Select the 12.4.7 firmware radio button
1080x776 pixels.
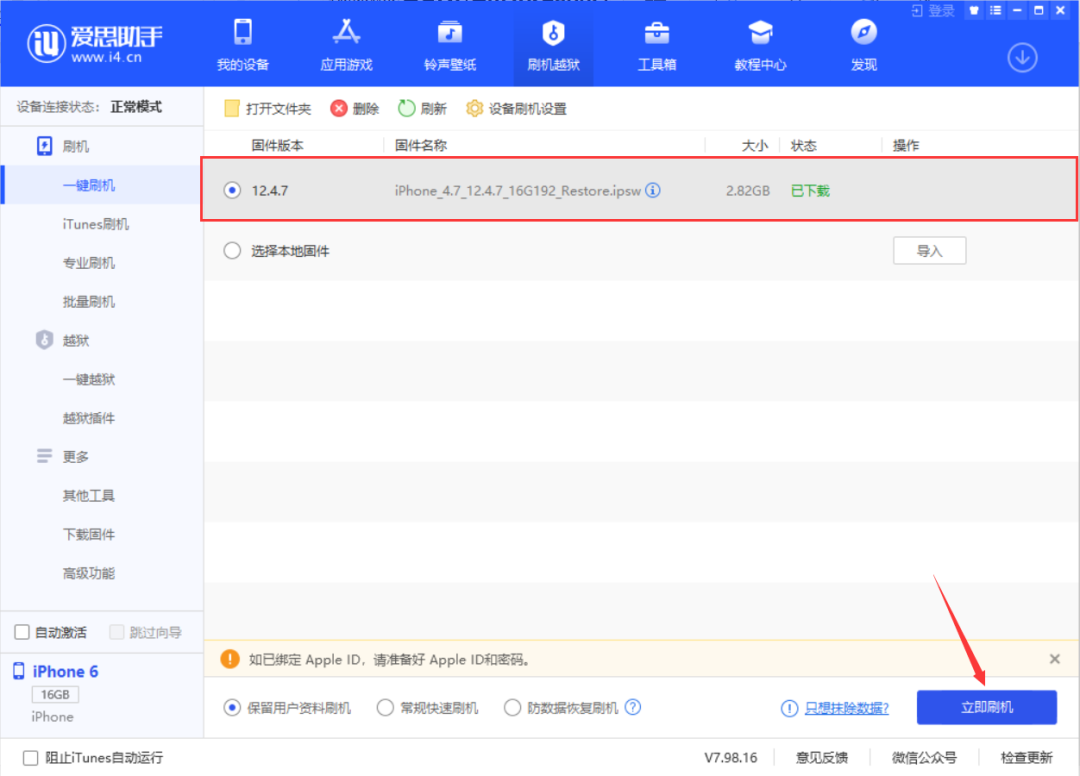(232, 190)
